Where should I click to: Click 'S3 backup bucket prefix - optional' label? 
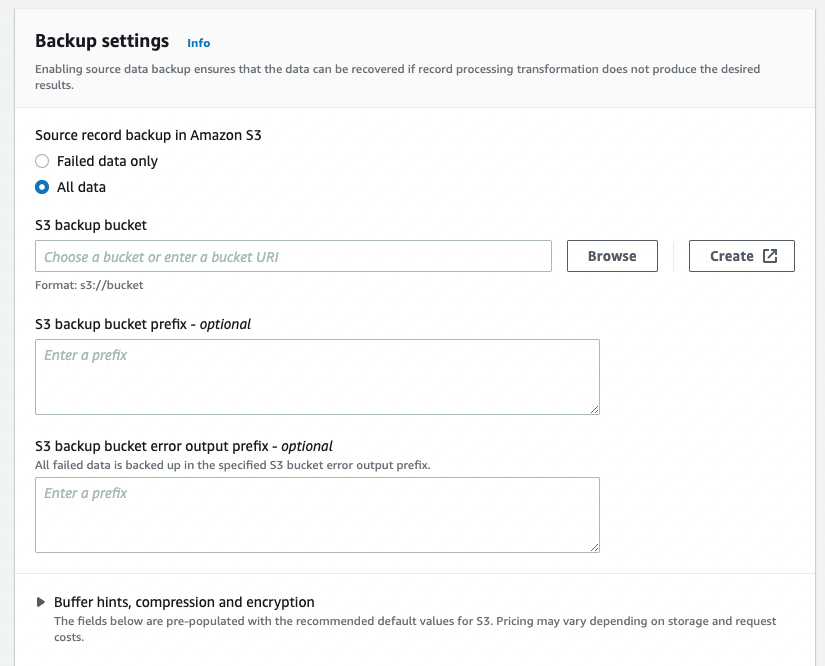143,324
